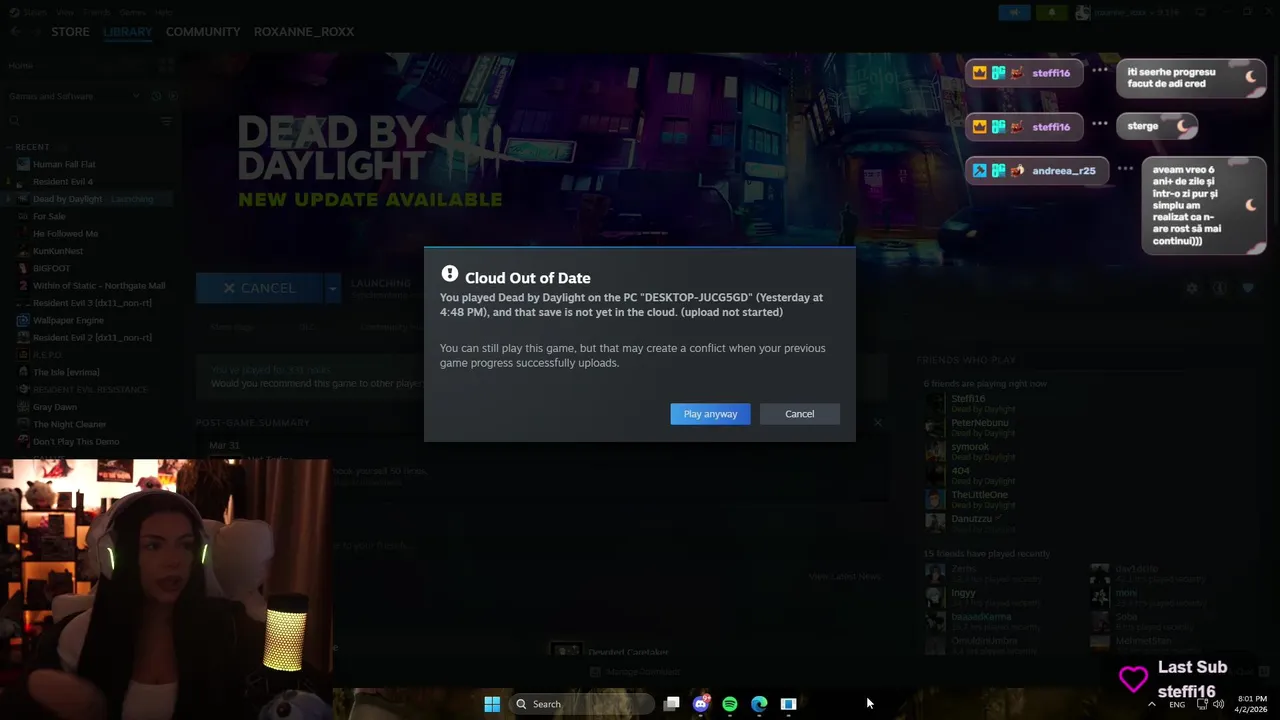The width and height of the screenshot is (1280, 720).
Task: Open Microsoft Edge from the taskbar
Action: 759,704
